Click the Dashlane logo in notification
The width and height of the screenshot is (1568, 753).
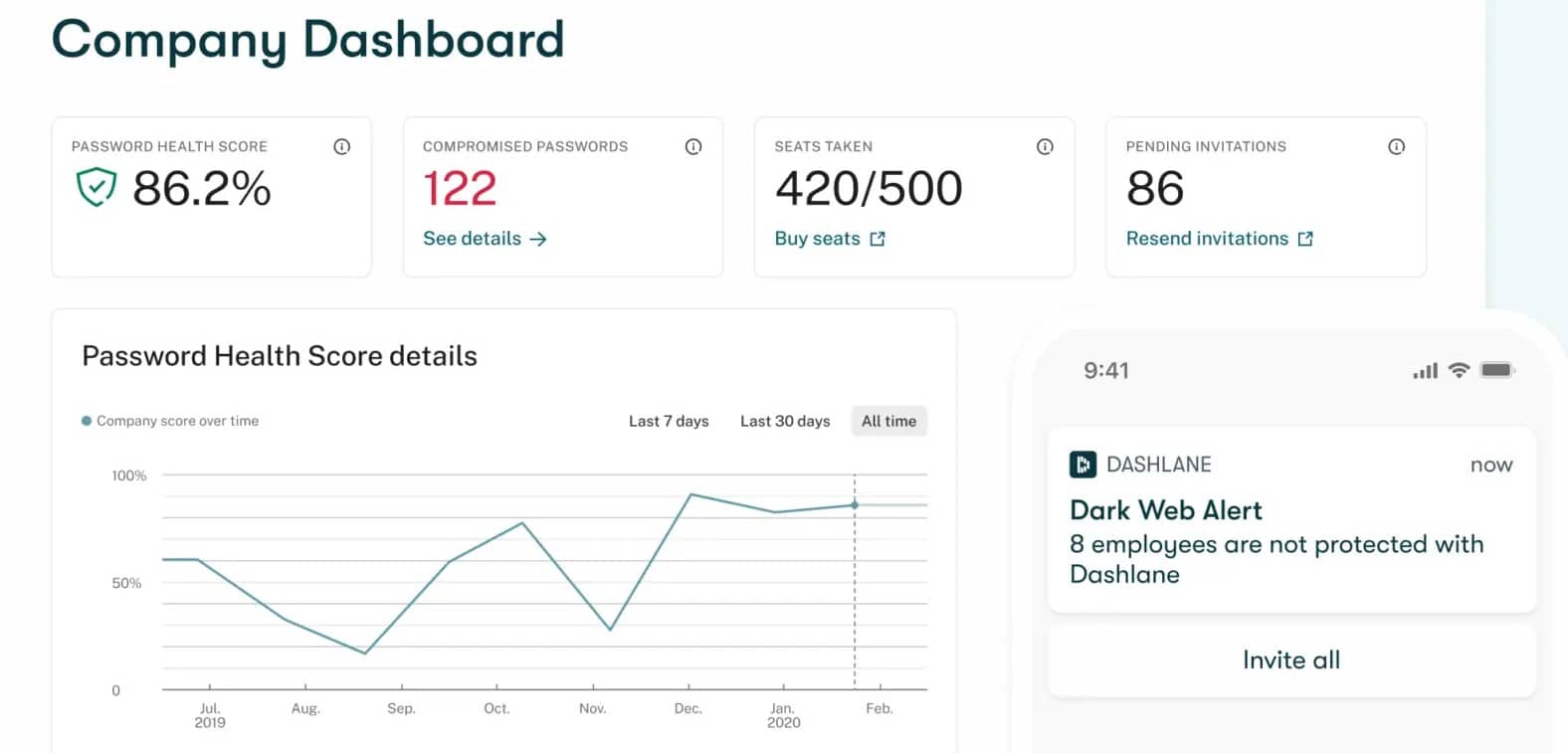1082,465
